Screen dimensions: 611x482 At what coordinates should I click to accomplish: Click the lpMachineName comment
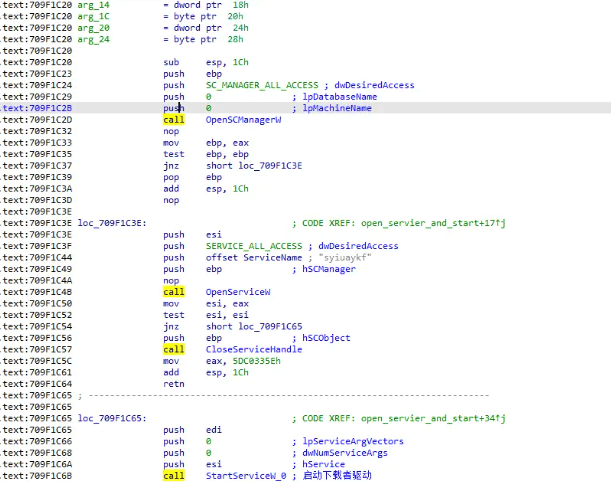[x=337, y=108]
